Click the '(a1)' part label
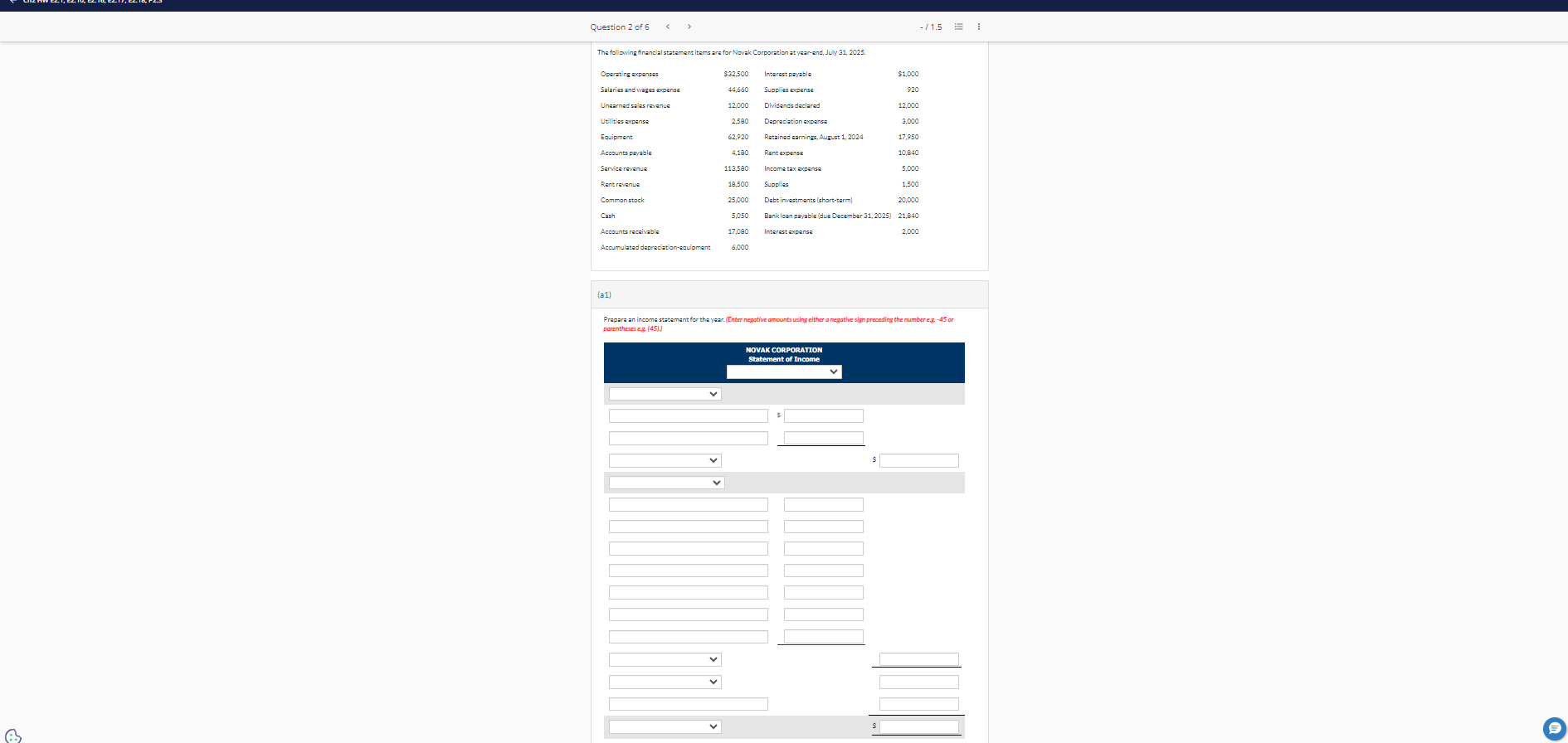Viewport: 1568px width, 743px height. click(x=604, y=295)
